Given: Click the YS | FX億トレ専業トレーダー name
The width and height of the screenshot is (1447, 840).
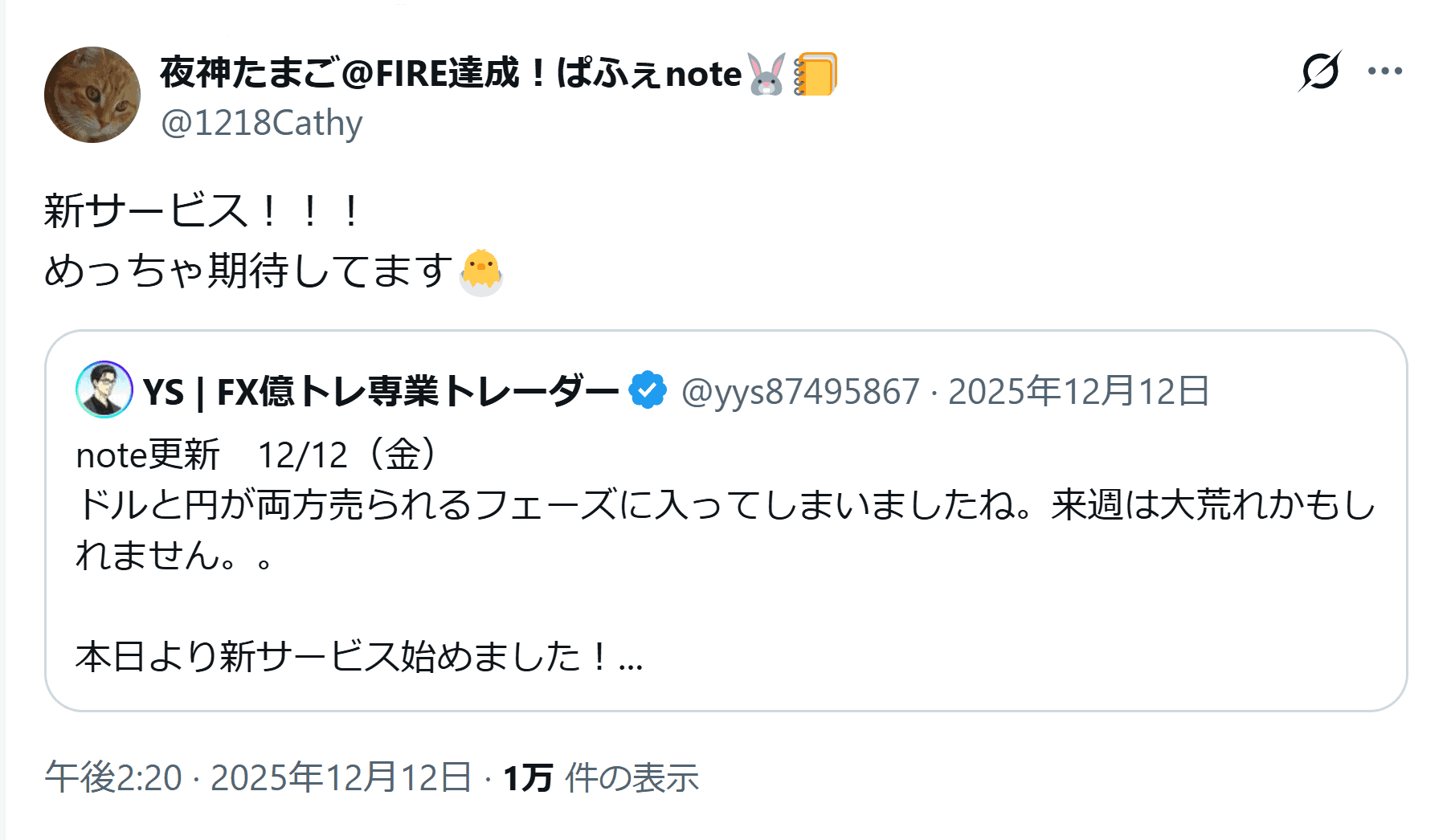Looking at the screenshot, I should click(x=381, y=391).
